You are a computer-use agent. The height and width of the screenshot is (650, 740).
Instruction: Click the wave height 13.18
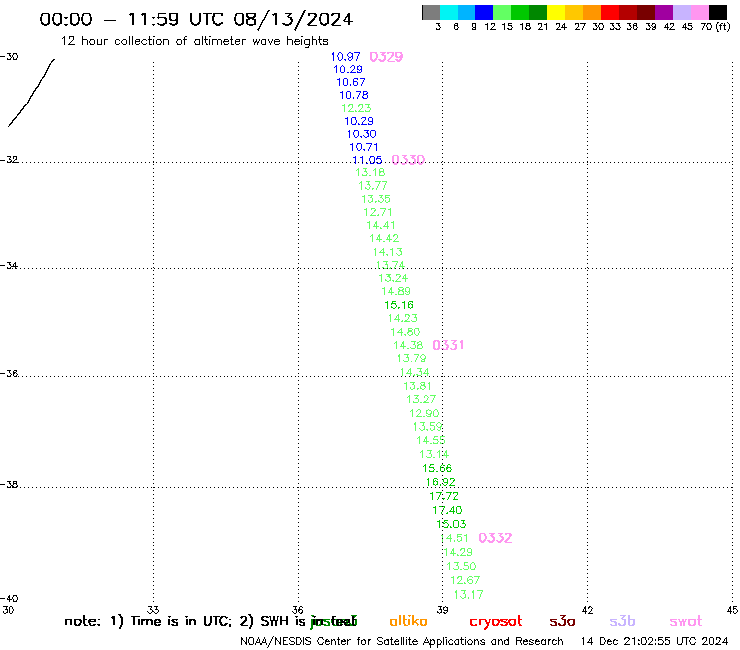pyautogui.click(x=370, y=172)
